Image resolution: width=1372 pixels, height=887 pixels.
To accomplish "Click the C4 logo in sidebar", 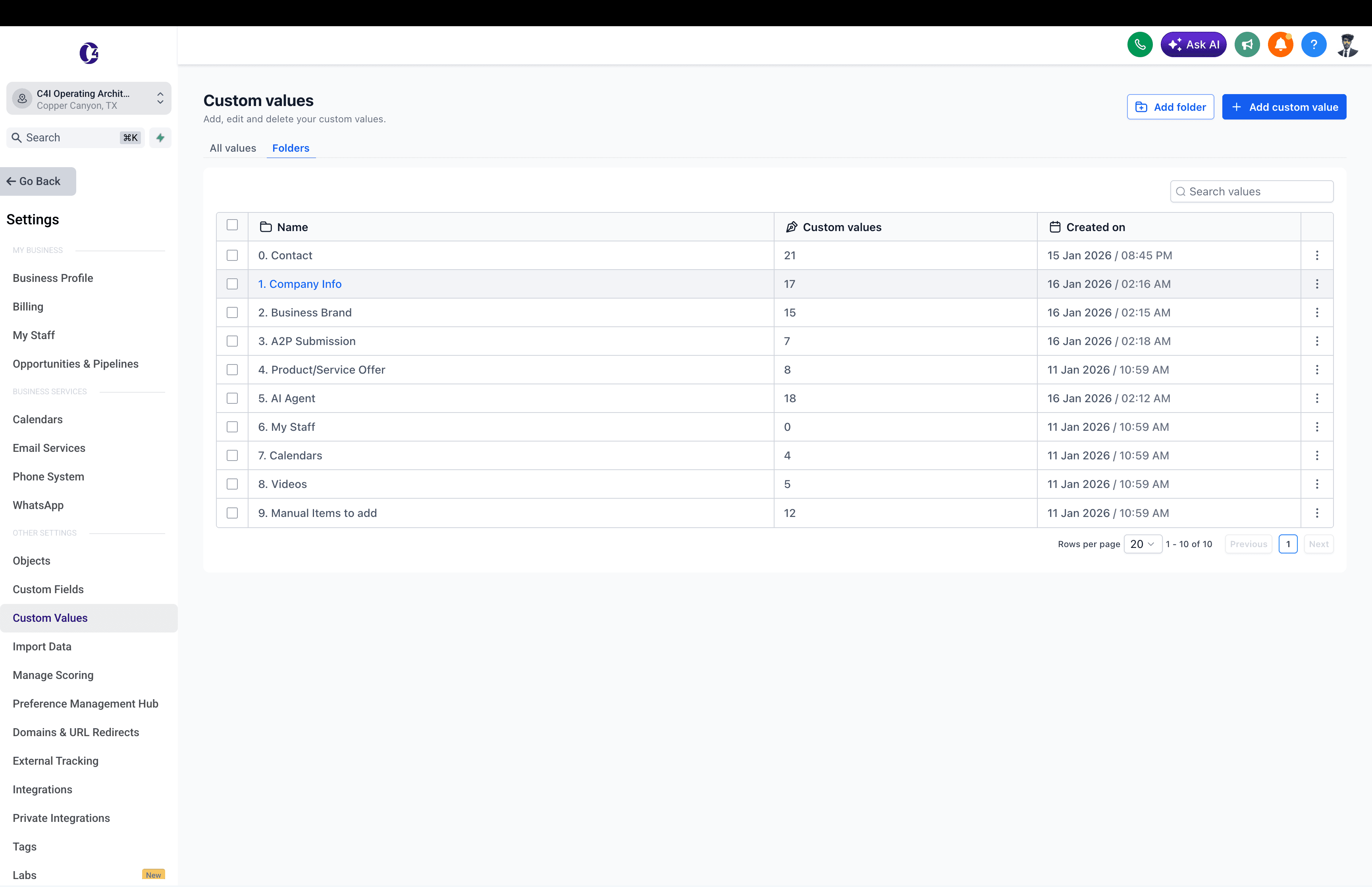I will 89,53.
